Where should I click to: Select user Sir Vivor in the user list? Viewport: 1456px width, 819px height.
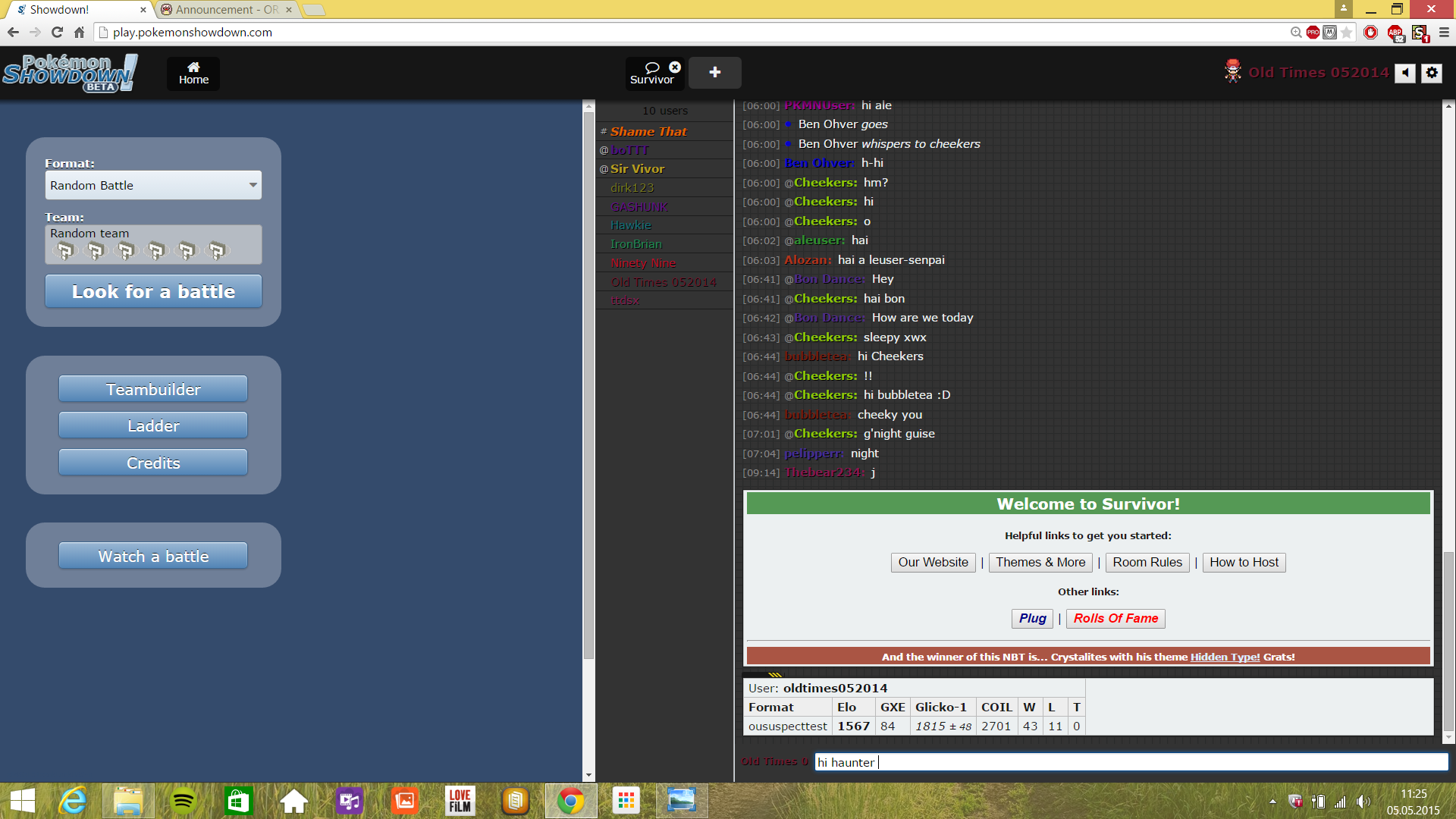637,168
